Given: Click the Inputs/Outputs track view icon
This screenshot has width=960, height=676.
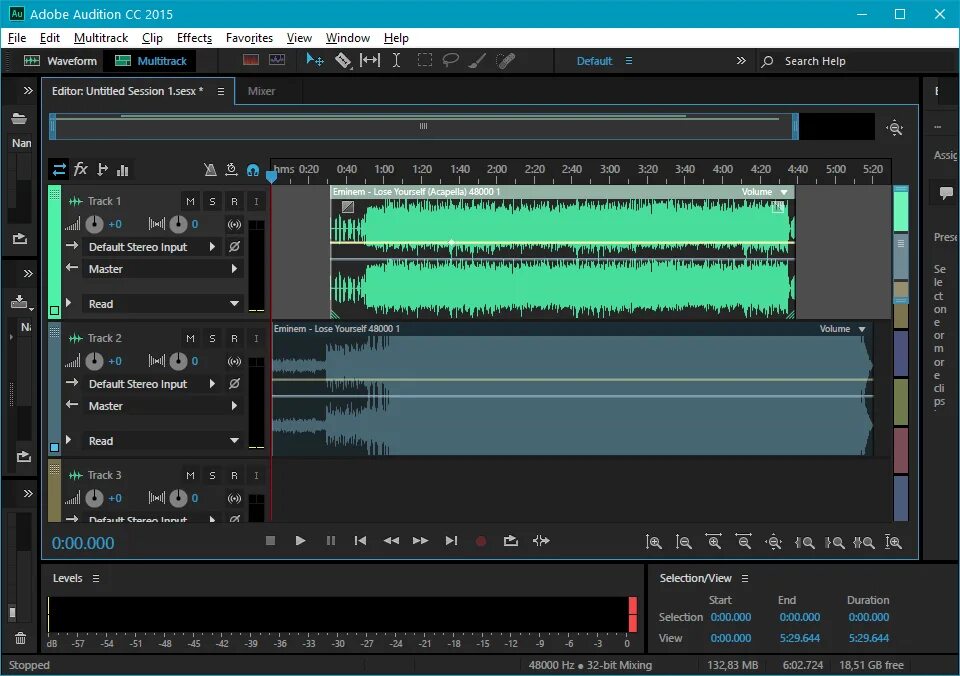Looking at the screenshot, I should click(59, 170).
